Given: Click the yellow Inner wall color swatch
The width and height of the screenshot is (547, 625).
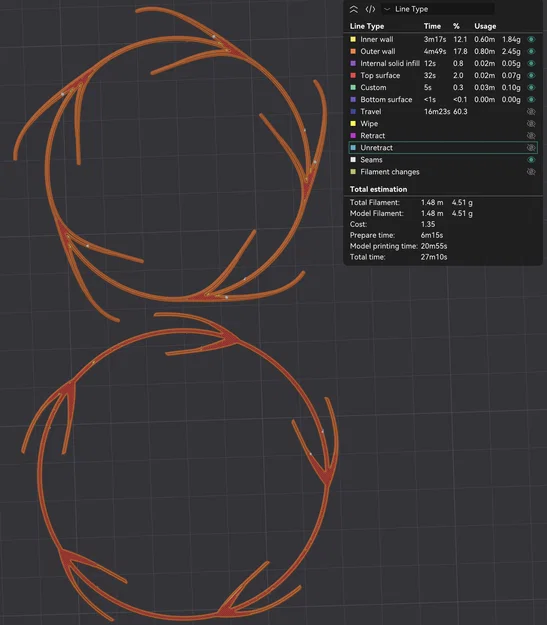Looking at the screenshot, I should [353, 39].
